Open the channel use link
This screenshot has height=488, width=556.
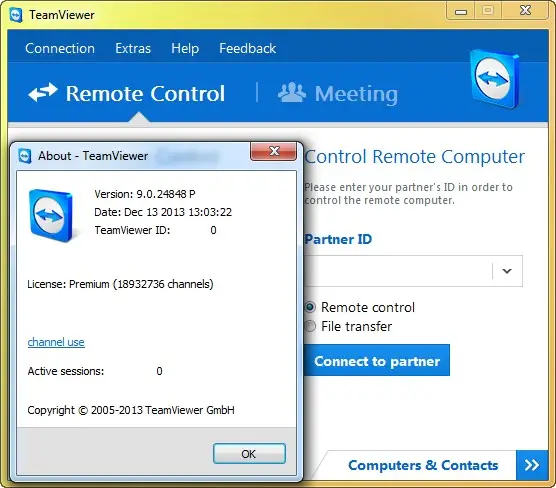[x=56, y=342]
